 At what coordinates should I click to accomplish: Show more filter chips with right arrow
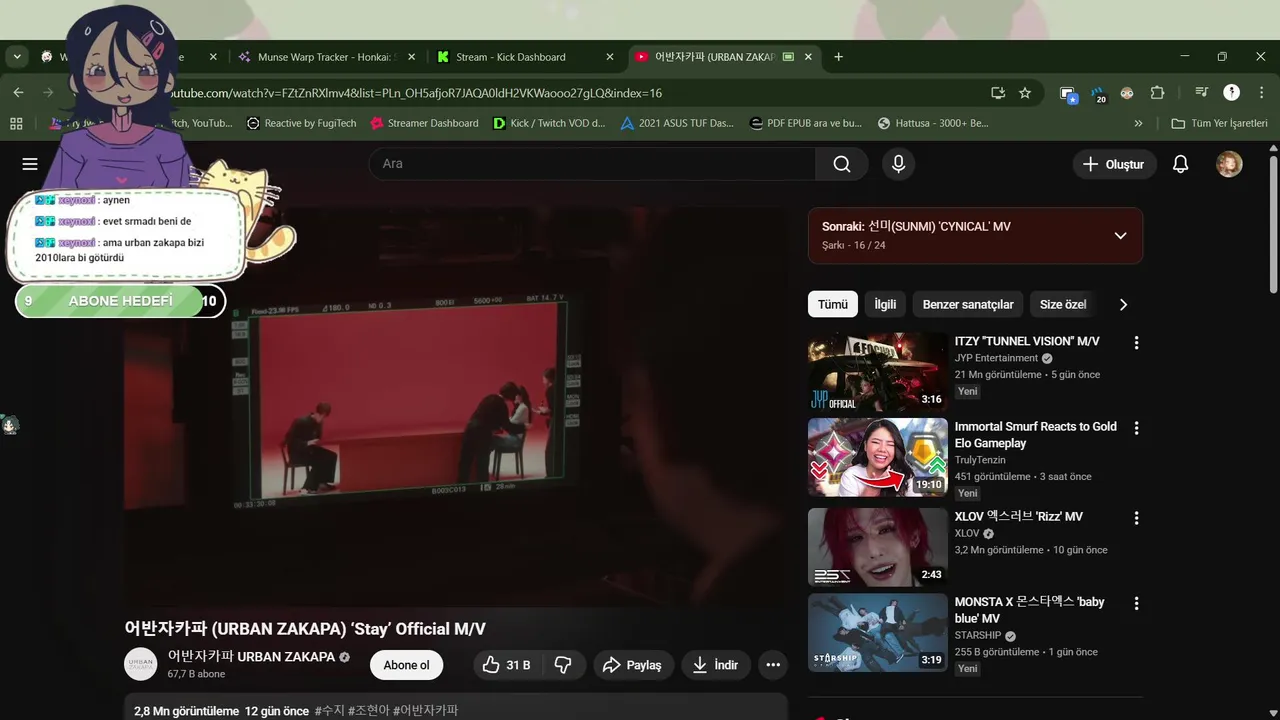[x=1123, y=304]
